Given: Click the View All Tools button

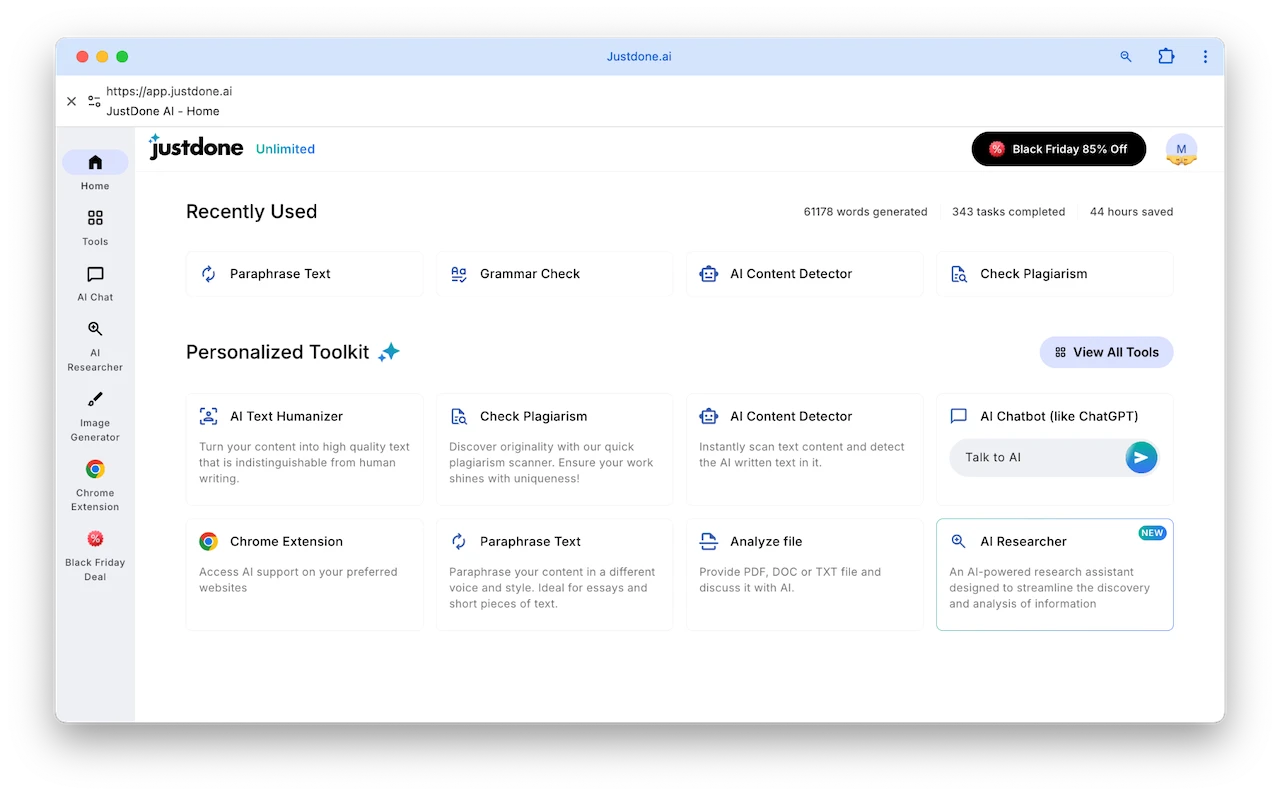Looking at the screenshot, I should [x=1106, y=352].
